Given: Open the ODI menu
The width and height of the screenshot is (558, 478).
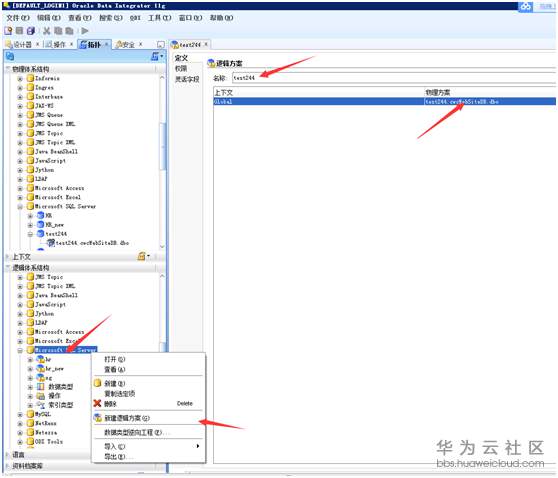Looking at the screenshot, I should coord(135,18).
